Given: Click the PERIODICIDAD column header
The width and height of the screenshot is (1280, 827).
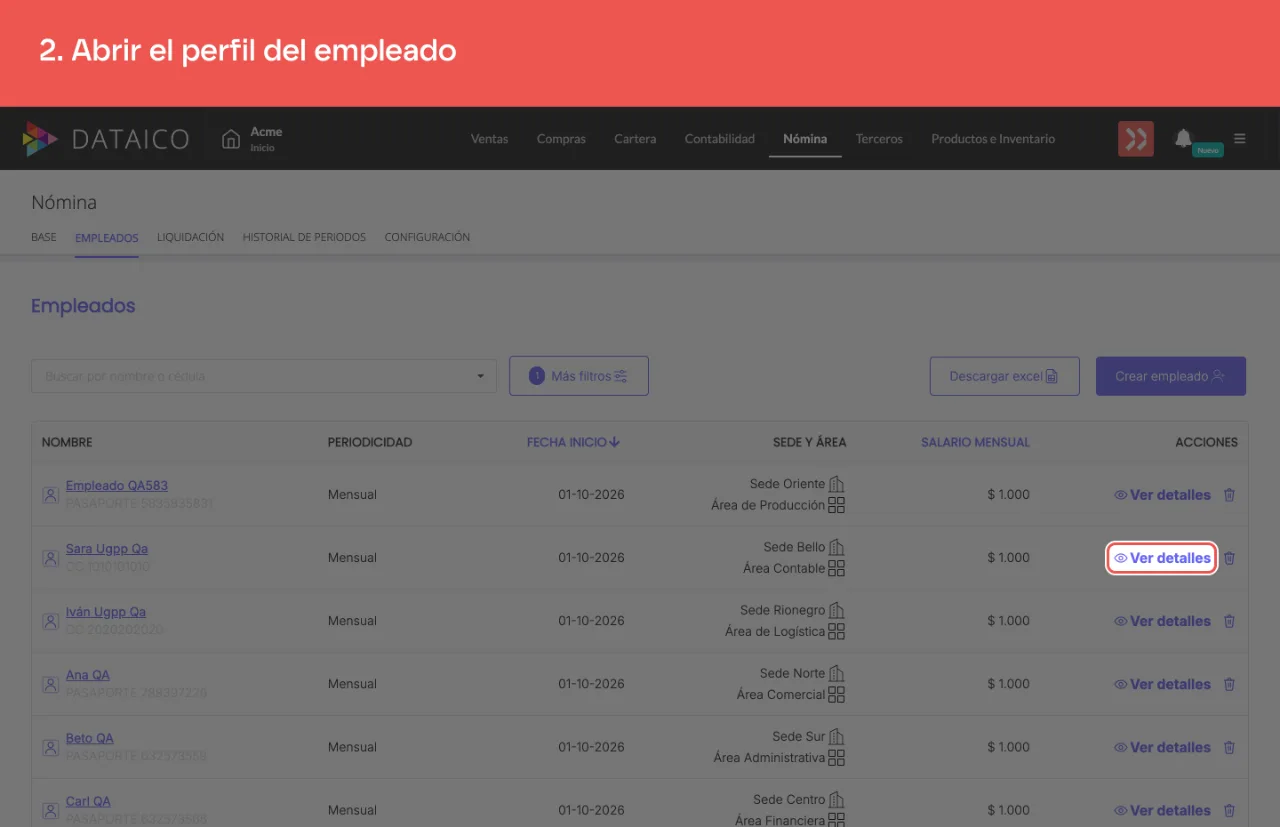Looking at the screenshot, I should [x=370, y=442].
